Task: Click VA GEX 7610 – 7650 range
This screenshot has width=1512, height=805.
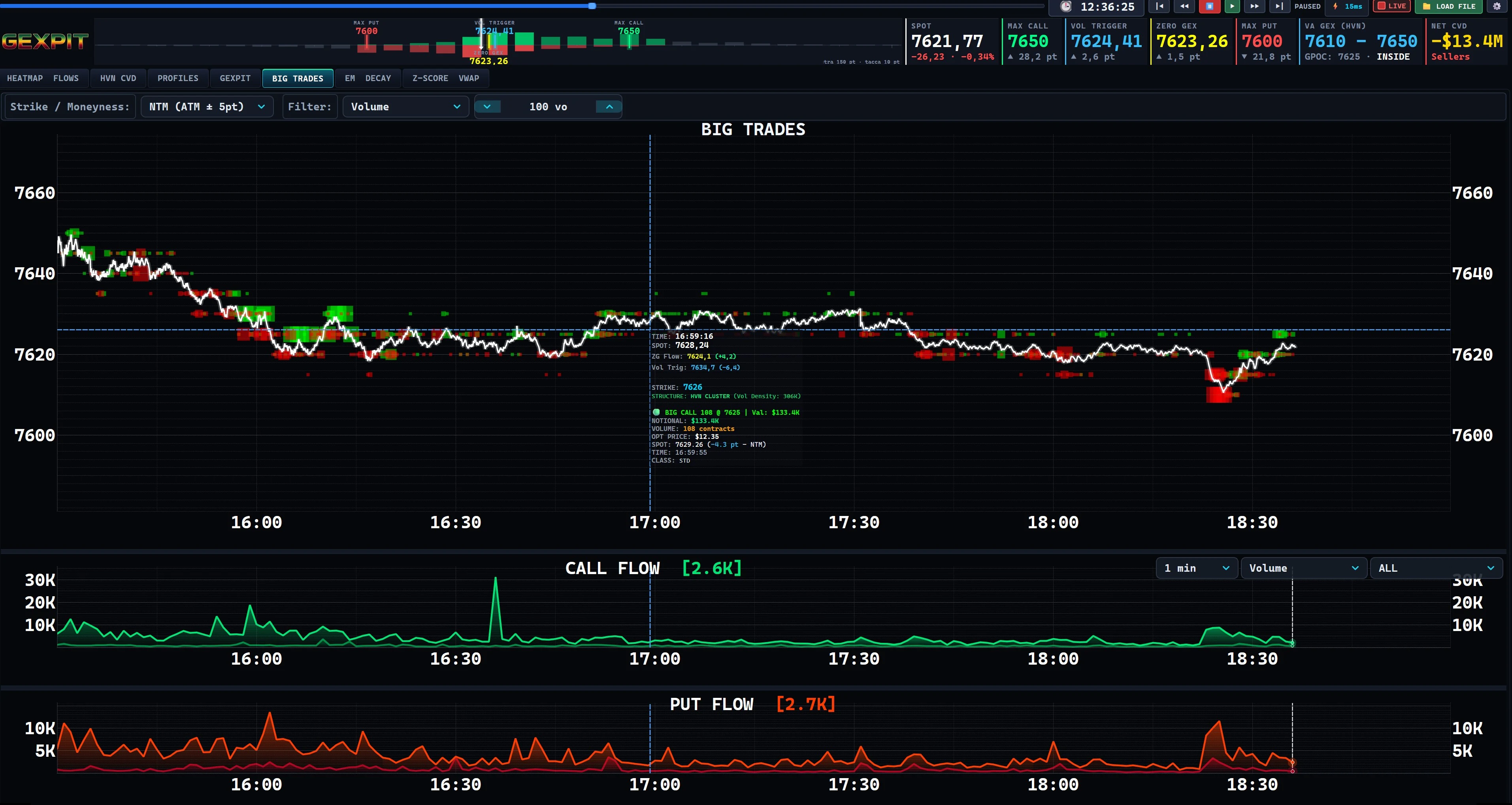Action: 1361,41
